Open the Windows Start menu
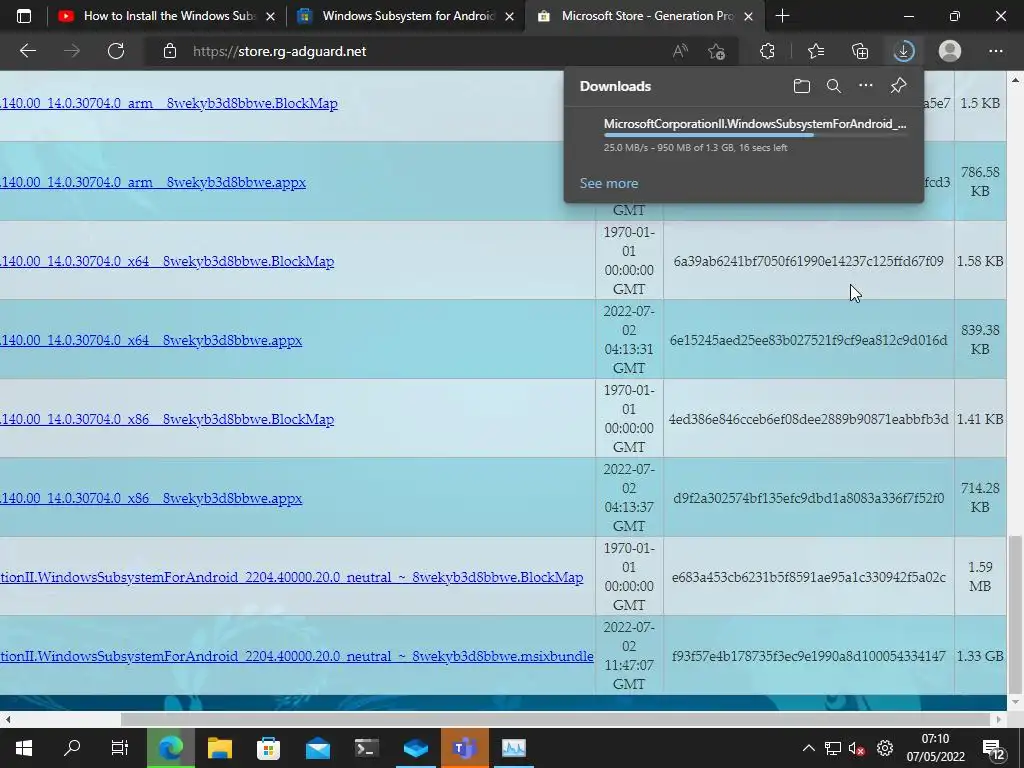Viewport: 1024px width, 768px height. 24,748
